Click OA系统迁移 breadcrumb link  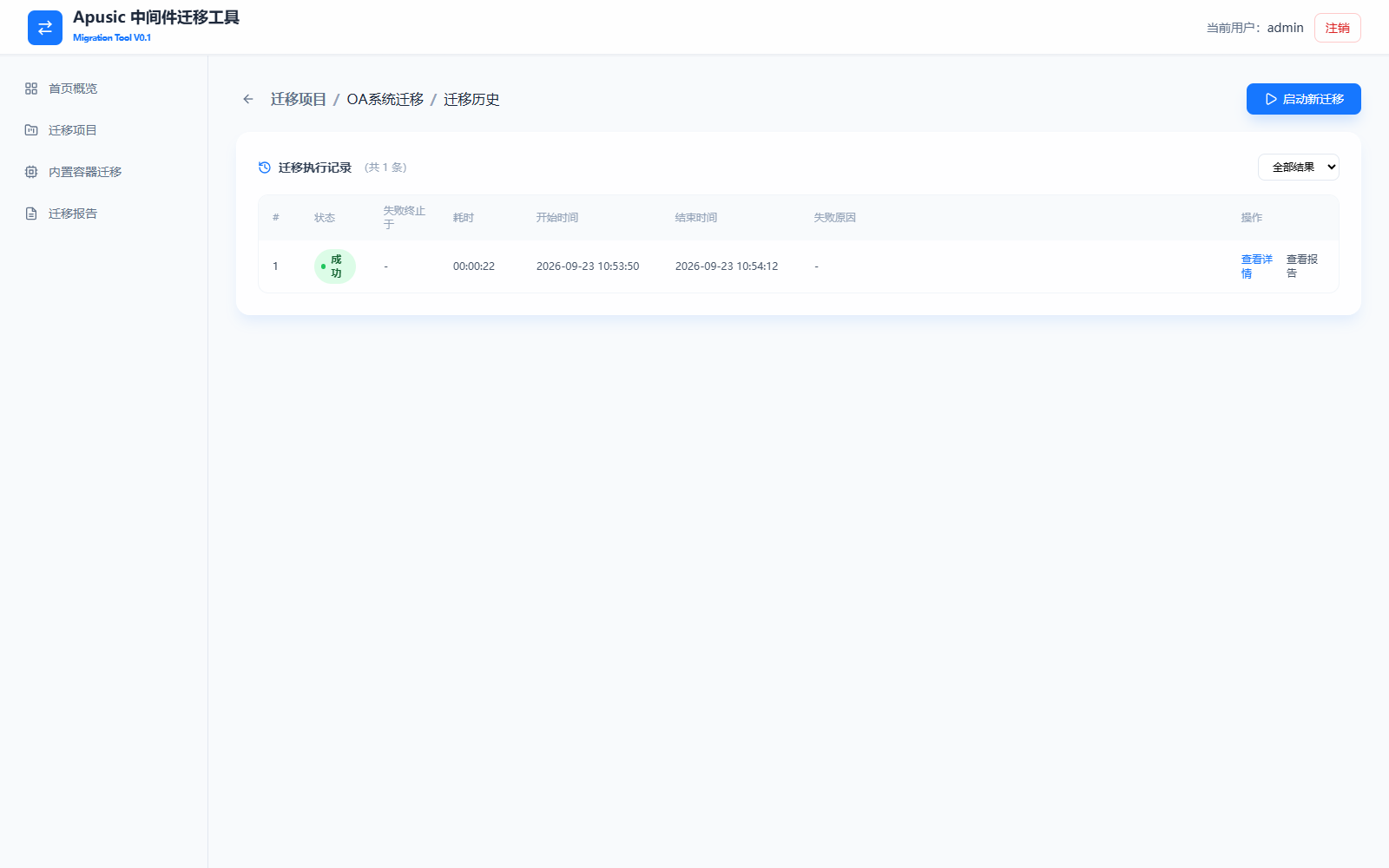click(385, 100)
